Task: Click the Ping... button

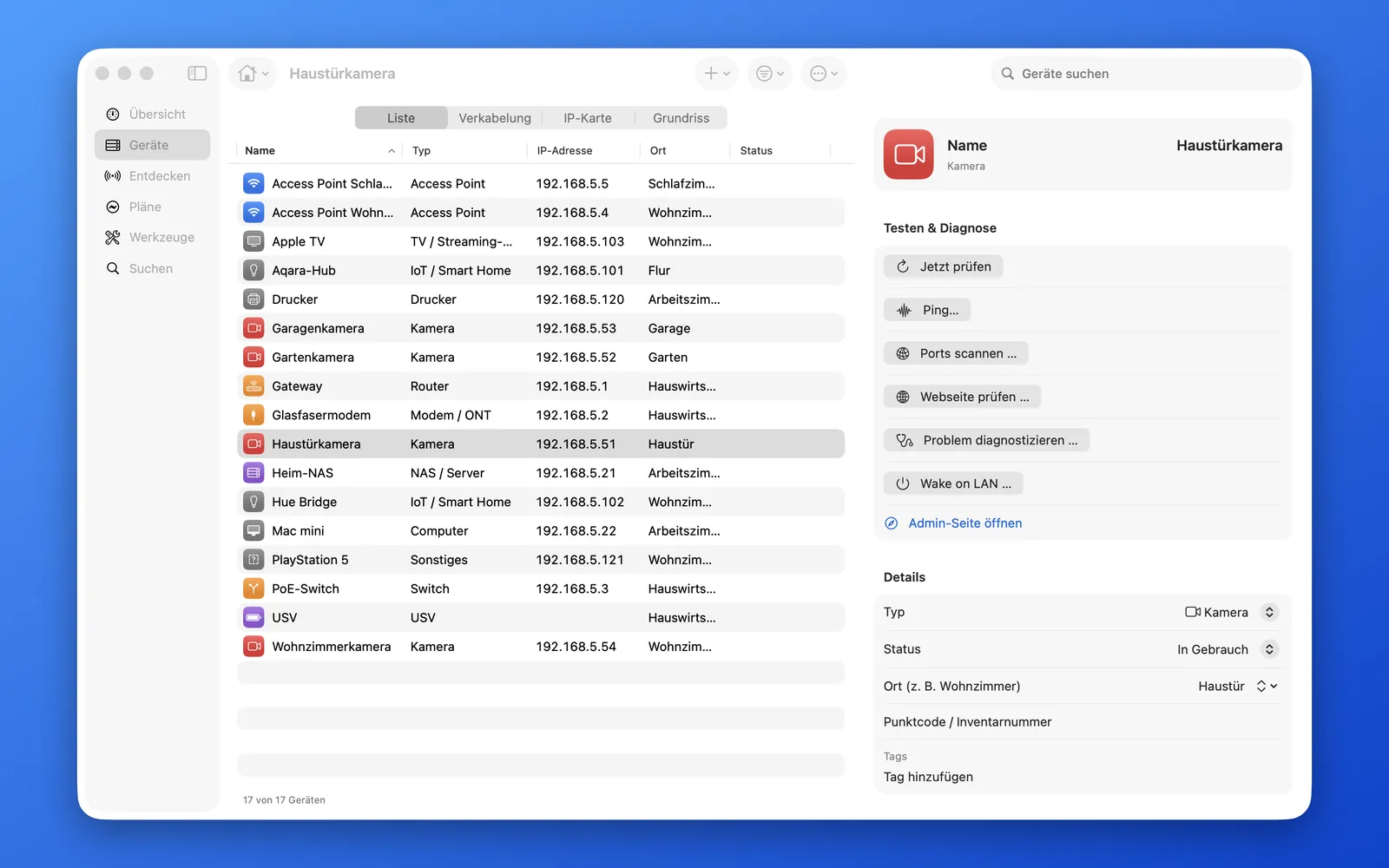Action: point(927,310)
